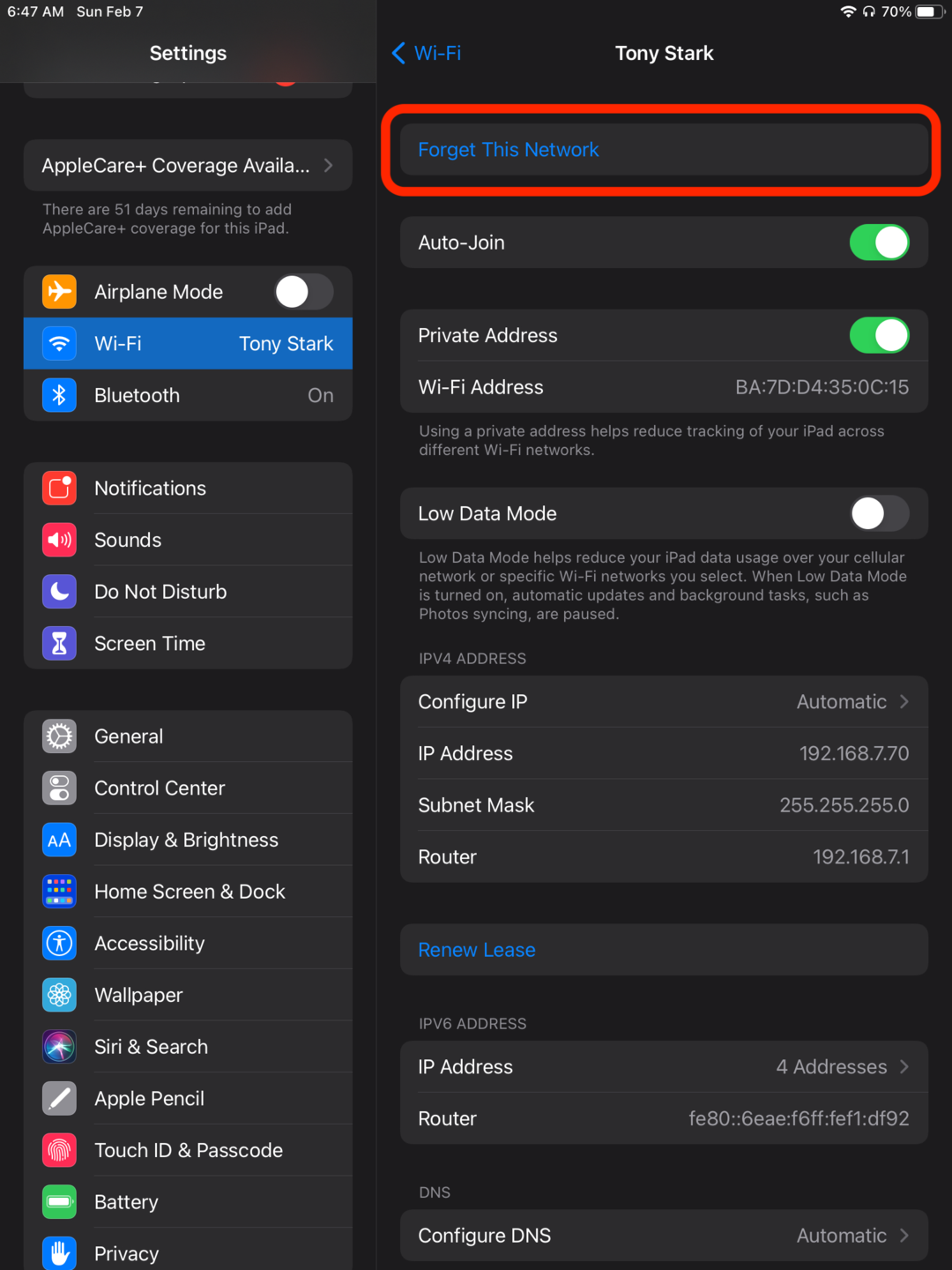Tap the Wallpaper flower icon
Viewport: 952px width, 1270px height.
click(x=59, y=995)
